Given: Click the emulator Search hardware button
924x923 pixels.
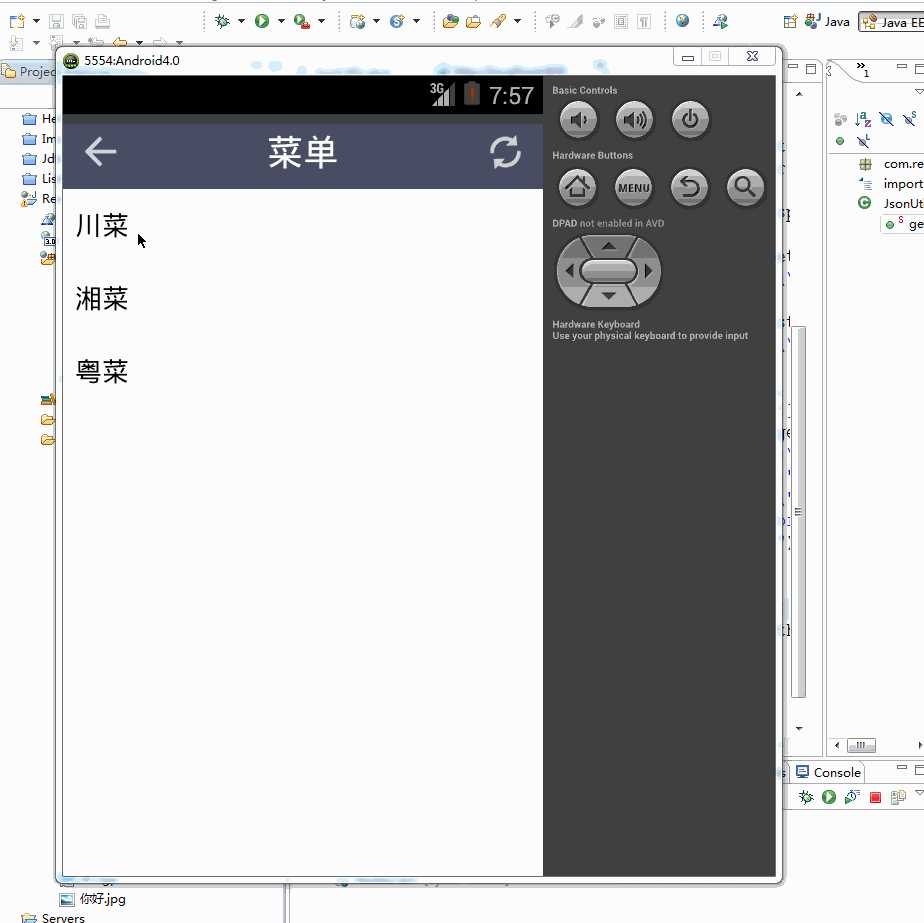Looking at the screenshot, I should point(745,187).
